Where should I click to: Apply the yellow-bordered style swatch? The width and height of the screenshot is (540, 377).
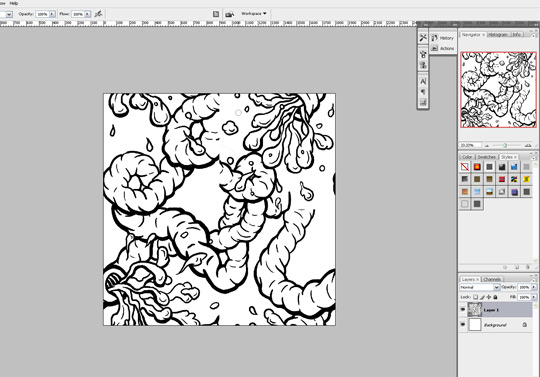(x=527, y=179)
